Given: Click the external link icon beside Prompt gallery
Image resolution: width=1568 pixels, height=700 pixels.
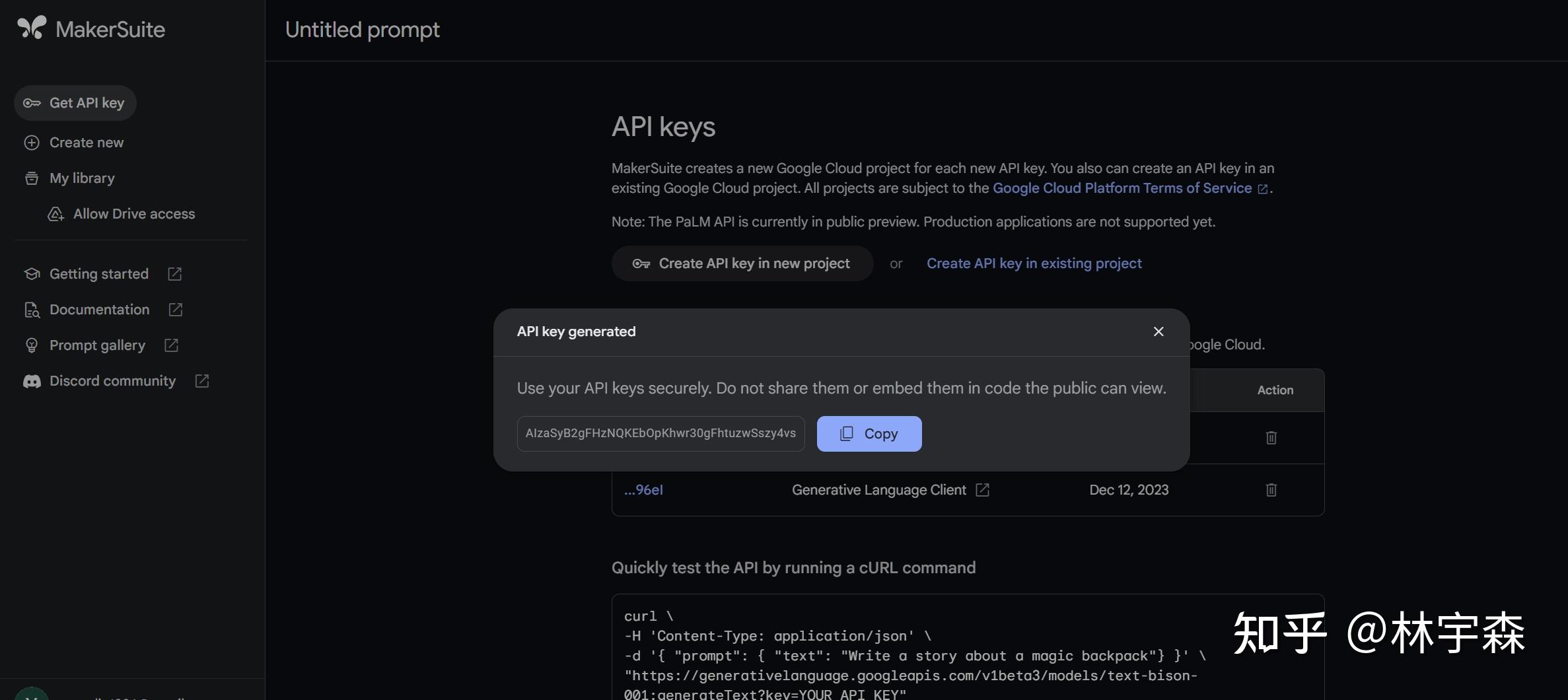Looking at the screenshot, I should (172, 345).
